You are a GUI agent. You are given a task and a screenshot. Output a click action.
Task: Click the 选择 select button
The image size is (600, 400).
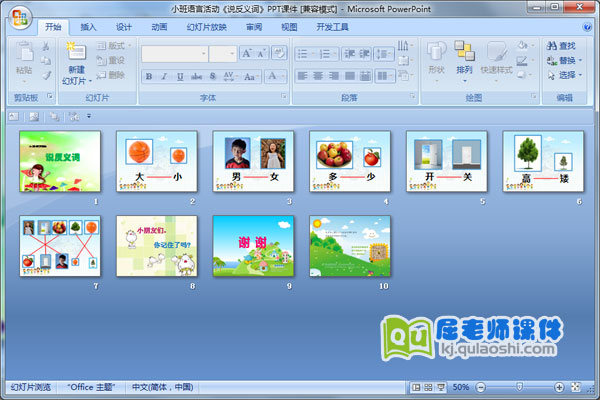564,75
